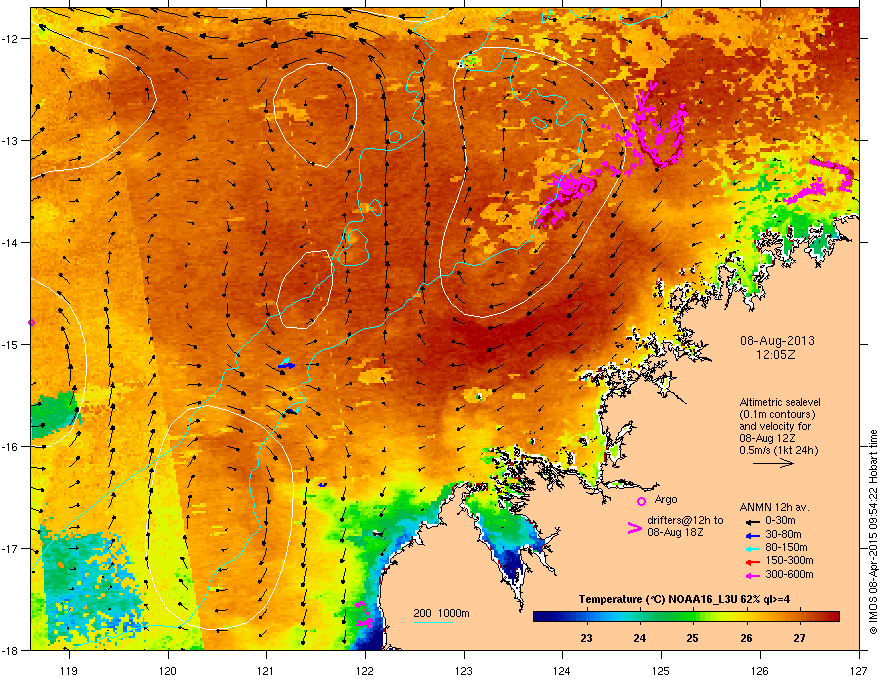The width and height of the screenshot is (880, 680).
Task: Click longitude axis label 123
Action: pos(464,670)
